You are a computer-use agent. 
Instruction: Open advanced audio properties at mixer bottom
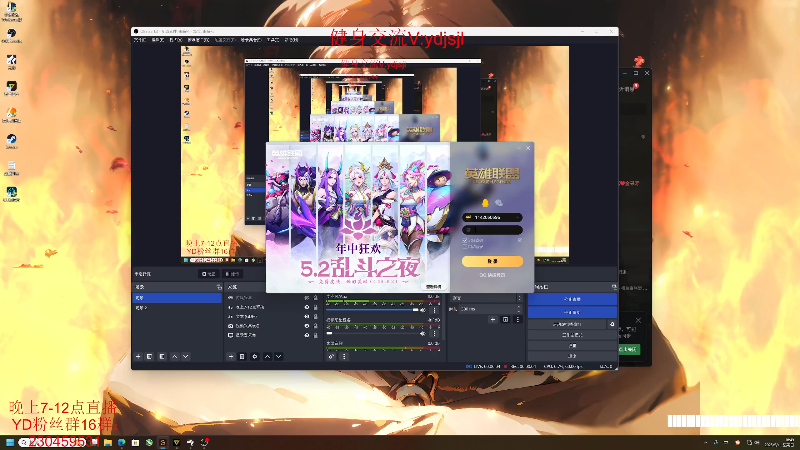tap(332, 357)
